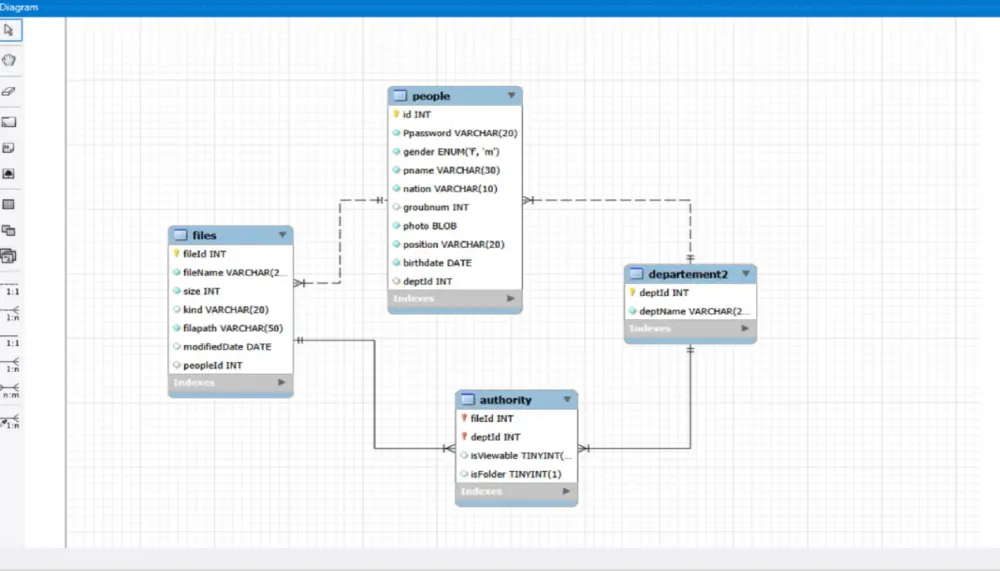Collapse the departement2 table with its header arrow
1000x571 pixels.
click(746, 274)
